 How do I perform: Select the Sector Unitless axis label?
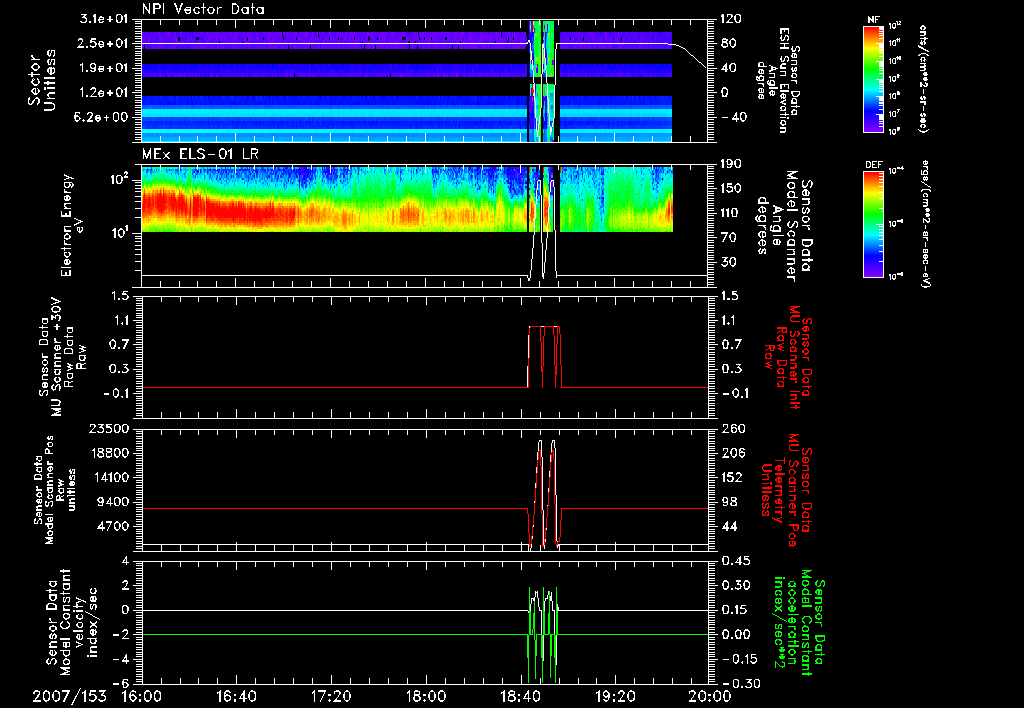pos(40,81)
